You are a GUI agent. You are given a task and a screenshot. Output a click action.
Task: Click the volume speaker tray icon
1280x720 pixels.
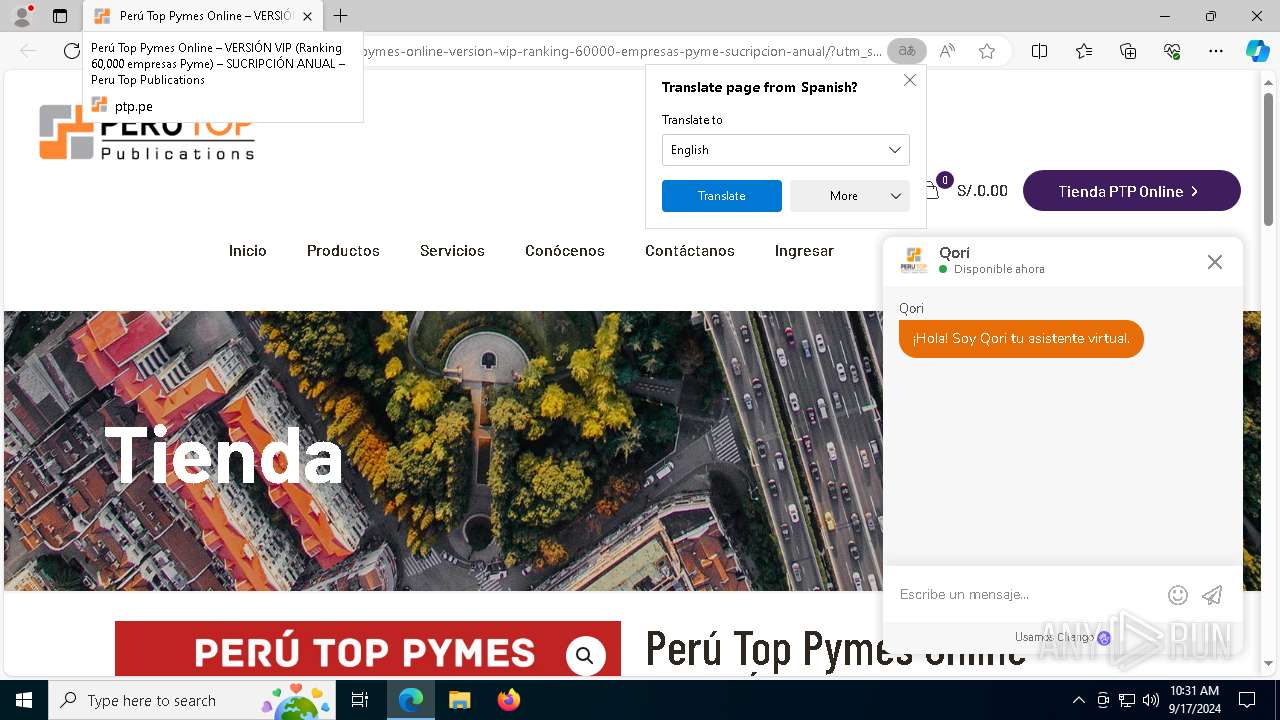pyautogui.click(x=1151, y=700)
